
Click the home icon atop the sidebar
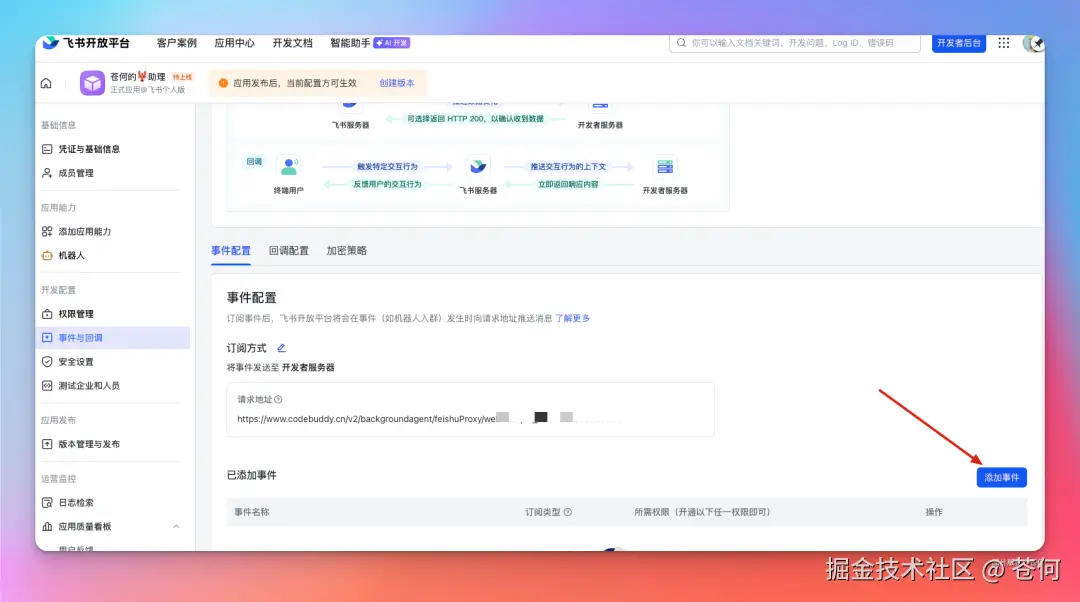[x=46, y=83]
